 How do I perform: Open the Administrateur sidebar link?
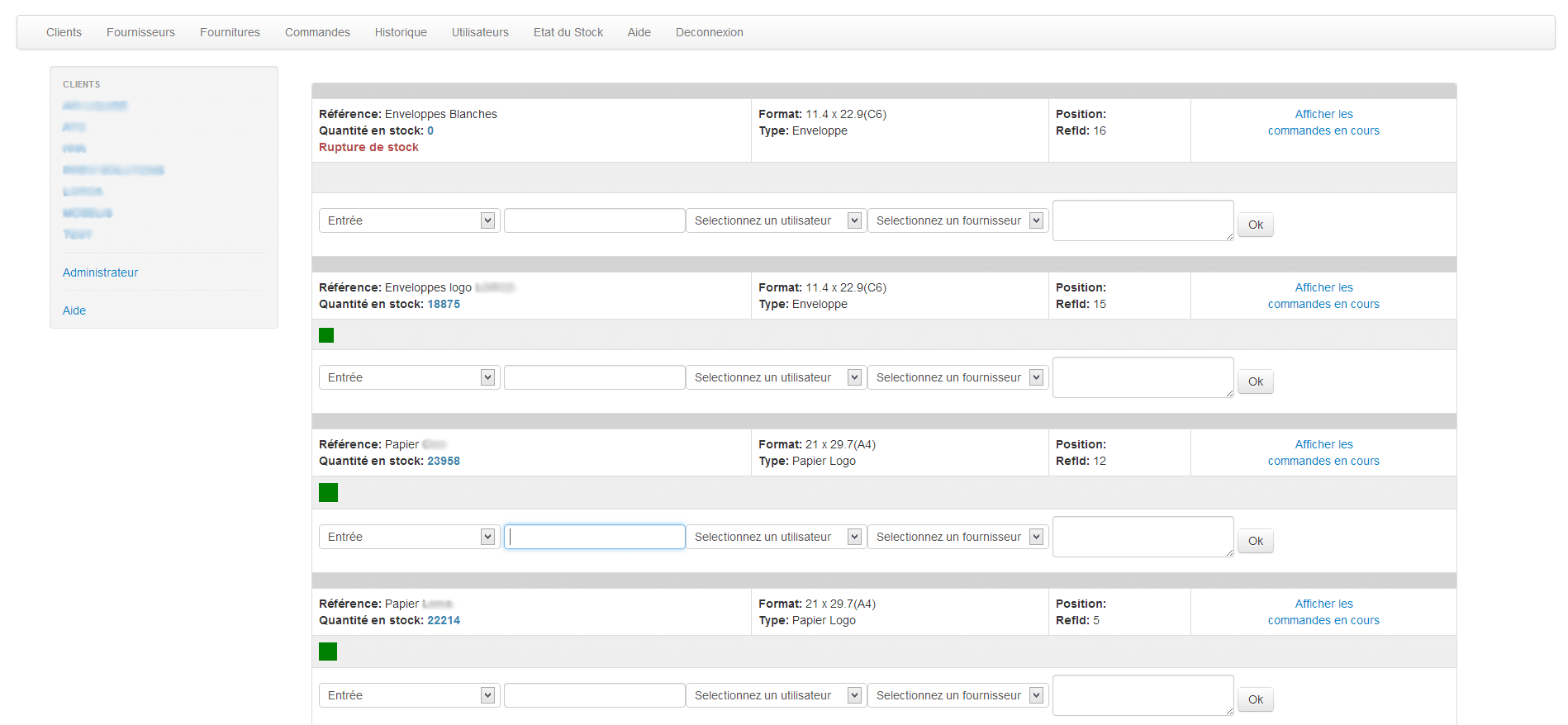tap(100, 272)
